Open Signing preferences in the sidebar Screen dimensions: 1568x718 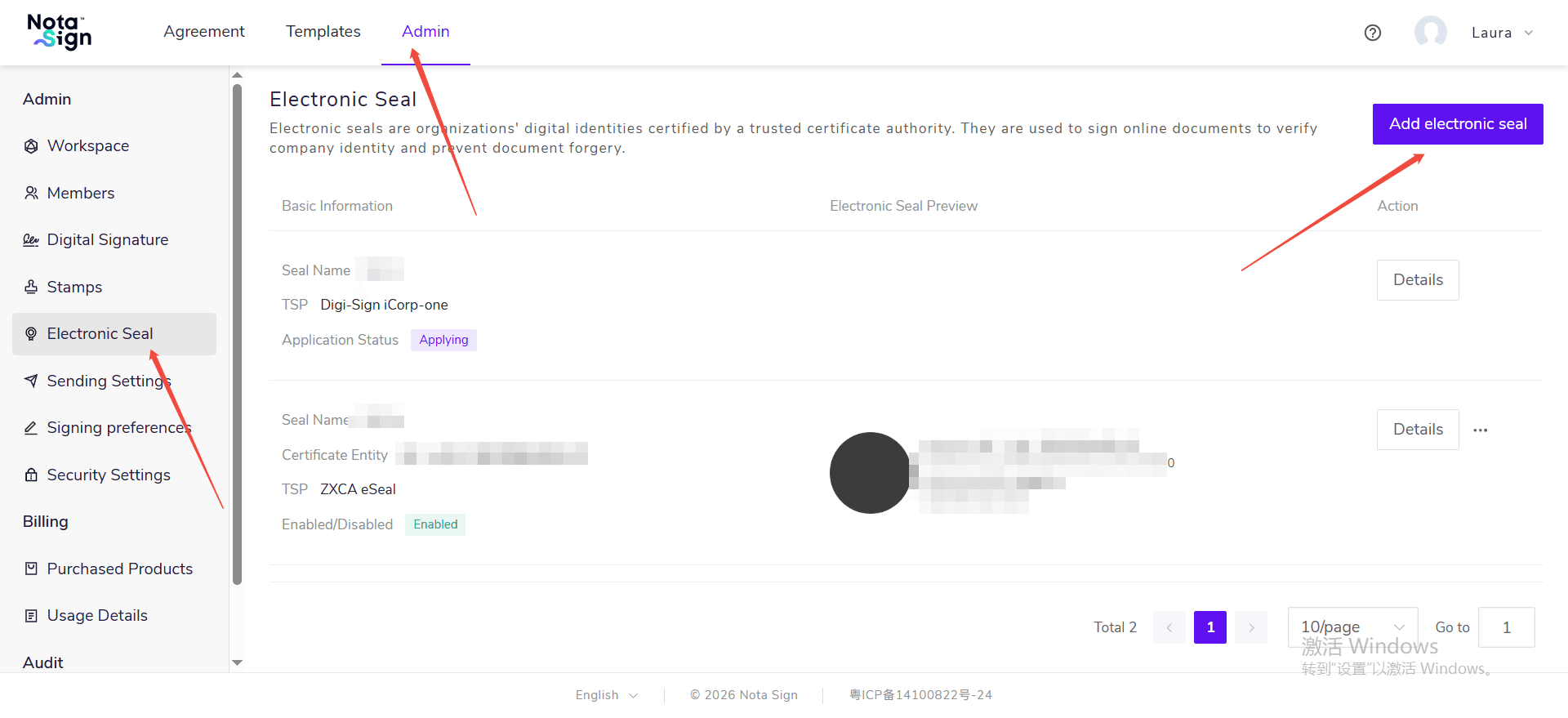[x=114, y=428]
